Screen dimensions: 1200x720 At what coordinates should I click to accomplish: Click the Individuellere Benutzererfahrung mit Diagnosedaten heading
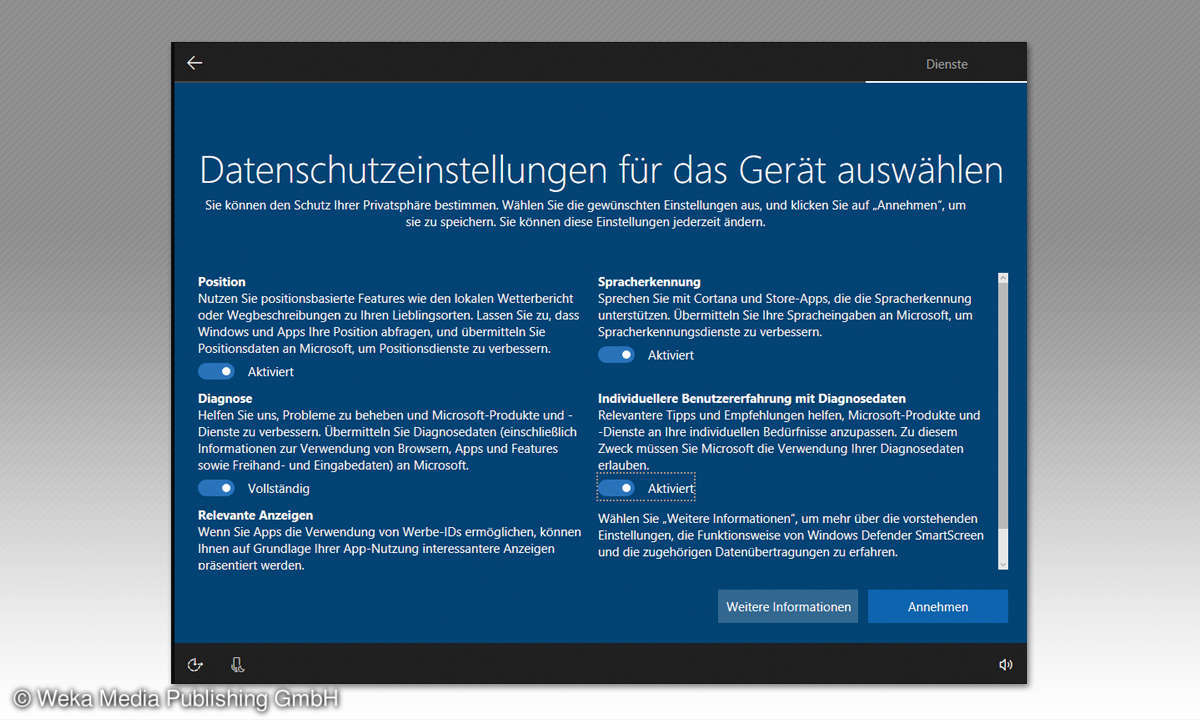752,398
